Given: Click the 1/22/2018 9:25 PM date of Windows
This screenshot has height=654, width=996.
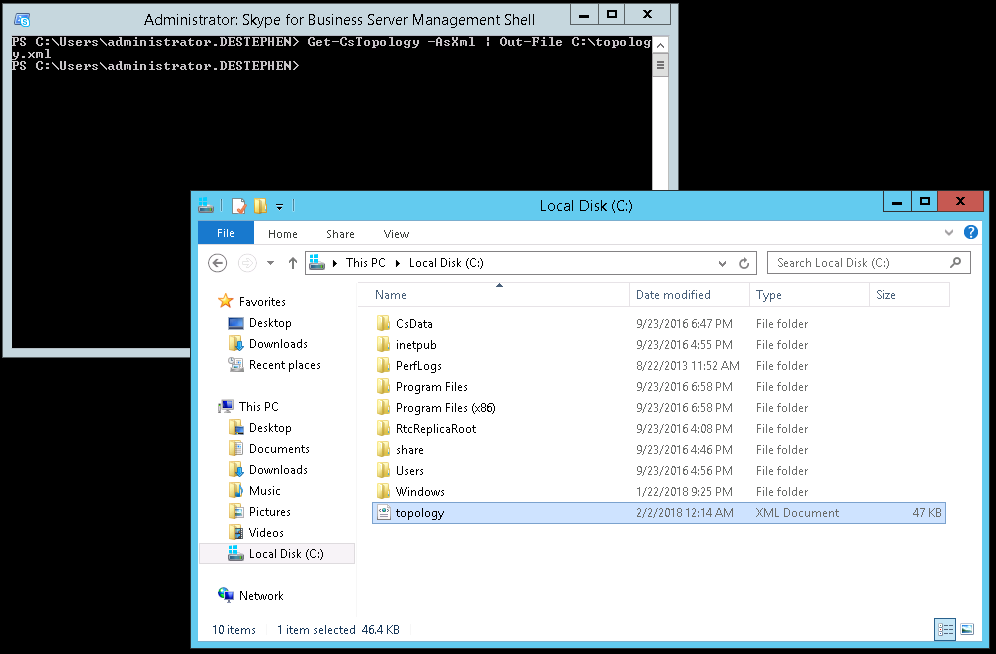Looking at the screenshot, I should point(684,491).
